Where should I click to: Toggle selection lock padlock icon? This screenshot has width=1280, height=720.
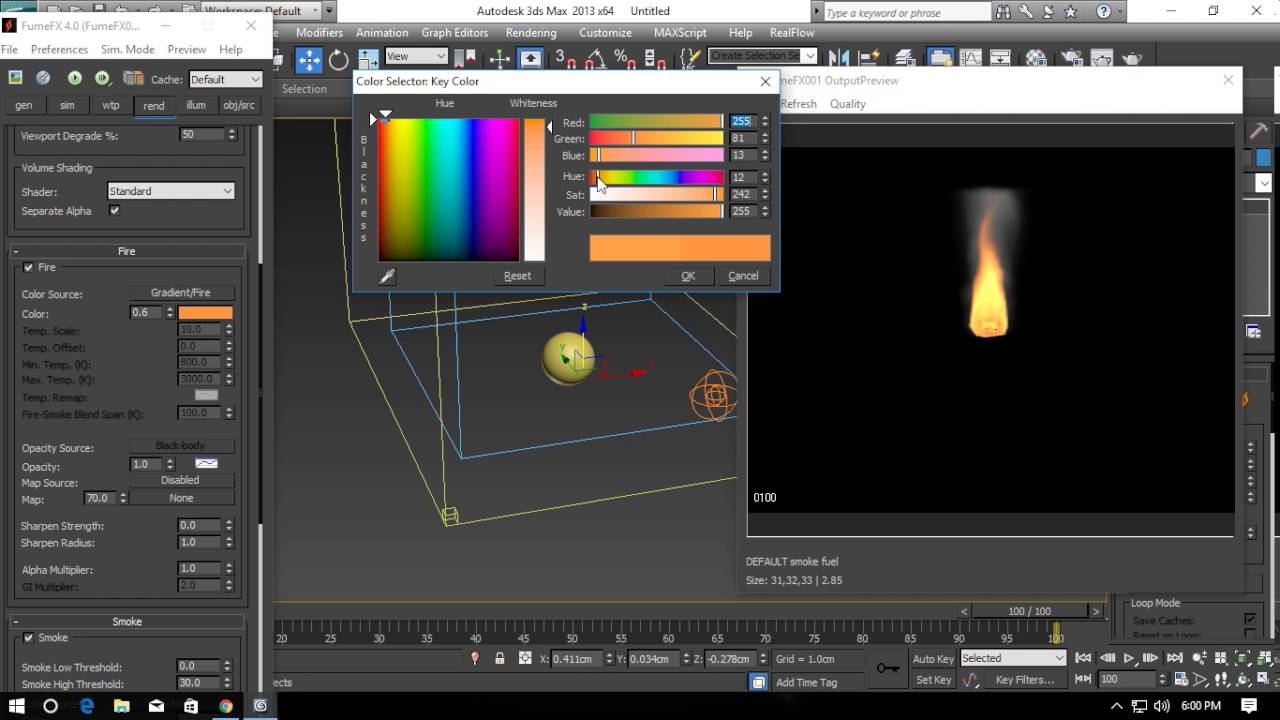(499, 658)
